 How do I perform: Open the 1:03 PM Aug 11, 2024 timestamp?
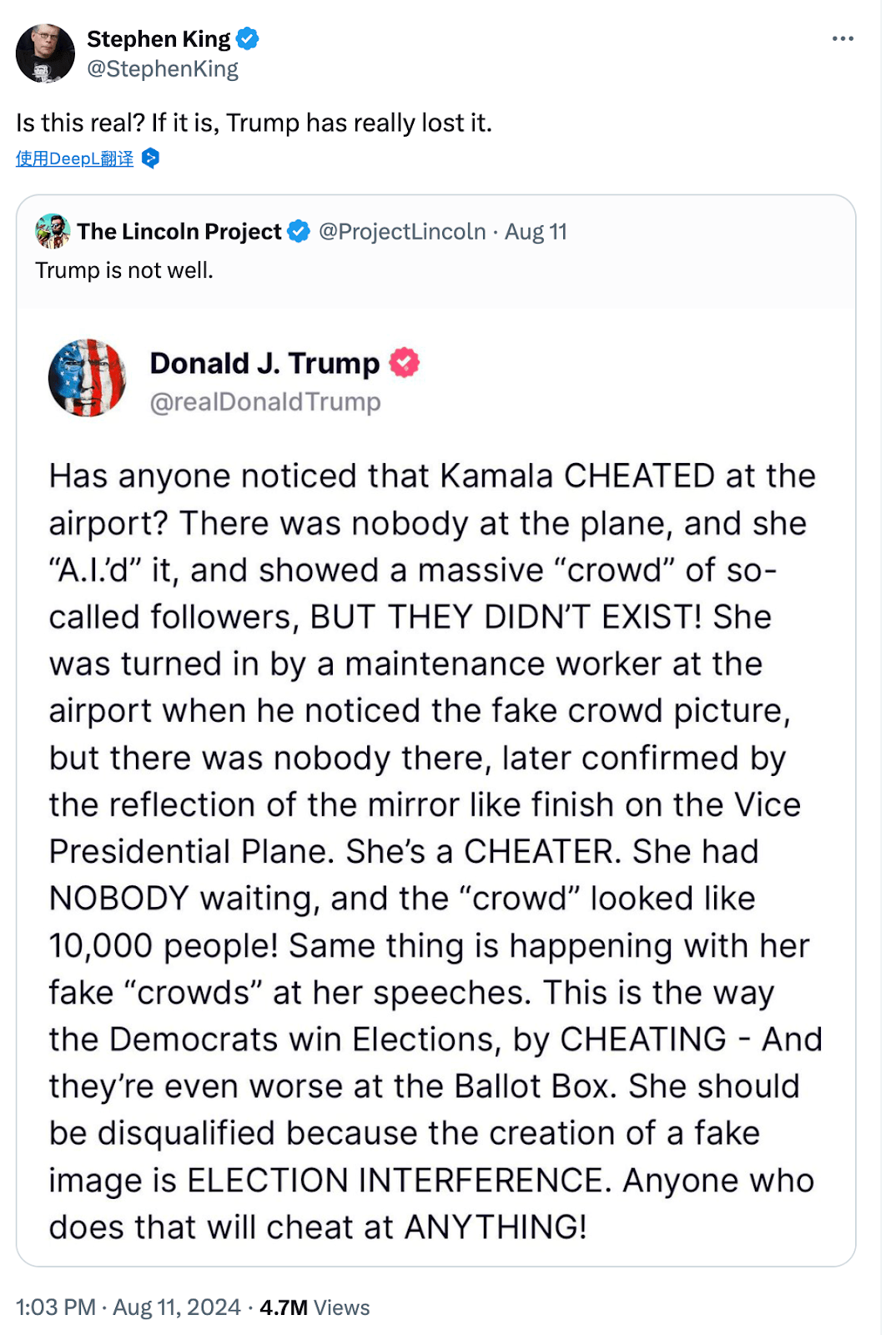(x=128, y=1307)
